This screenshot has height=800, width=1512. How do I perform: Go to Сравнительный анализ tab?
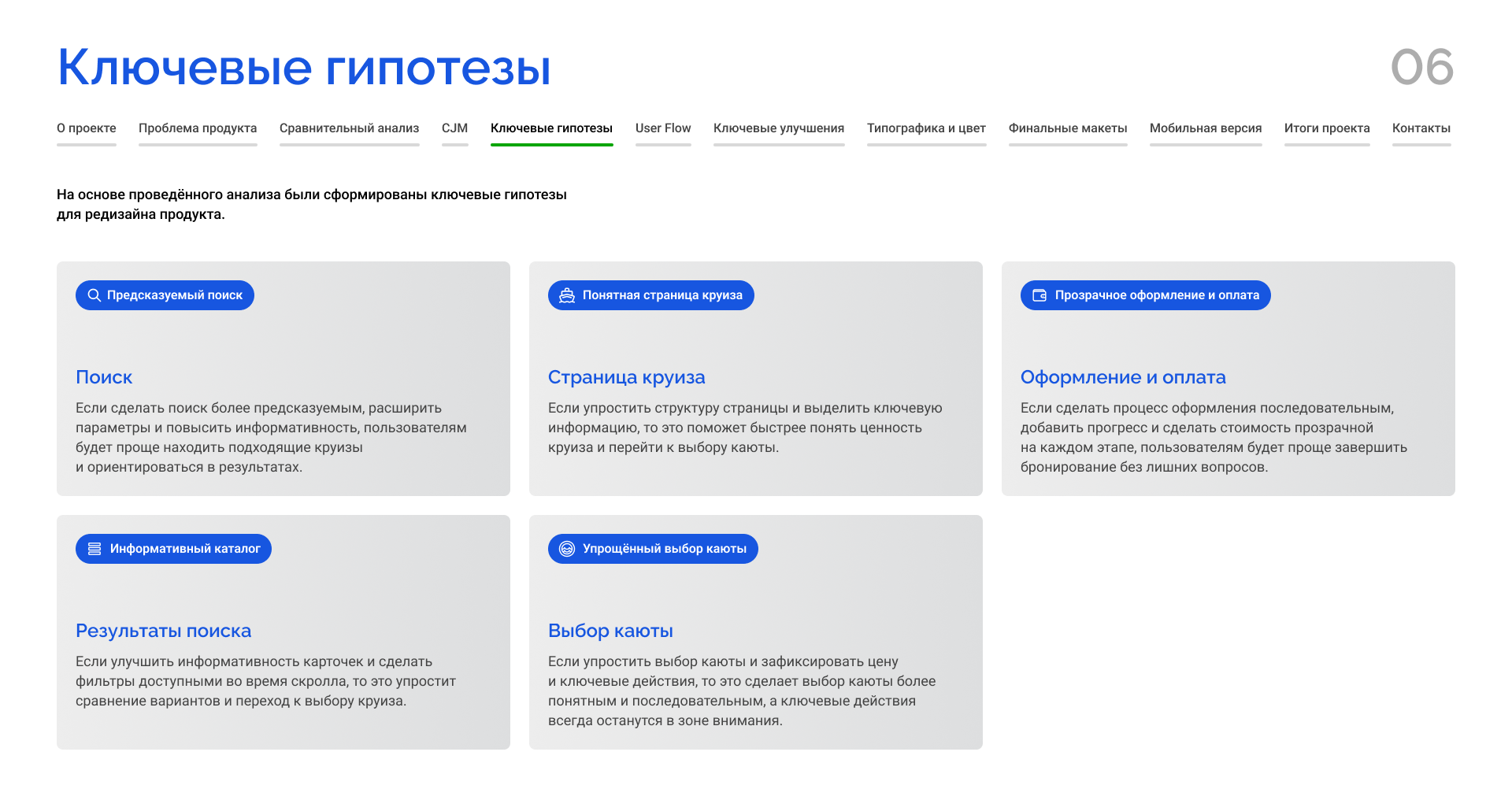coord(350,128)
